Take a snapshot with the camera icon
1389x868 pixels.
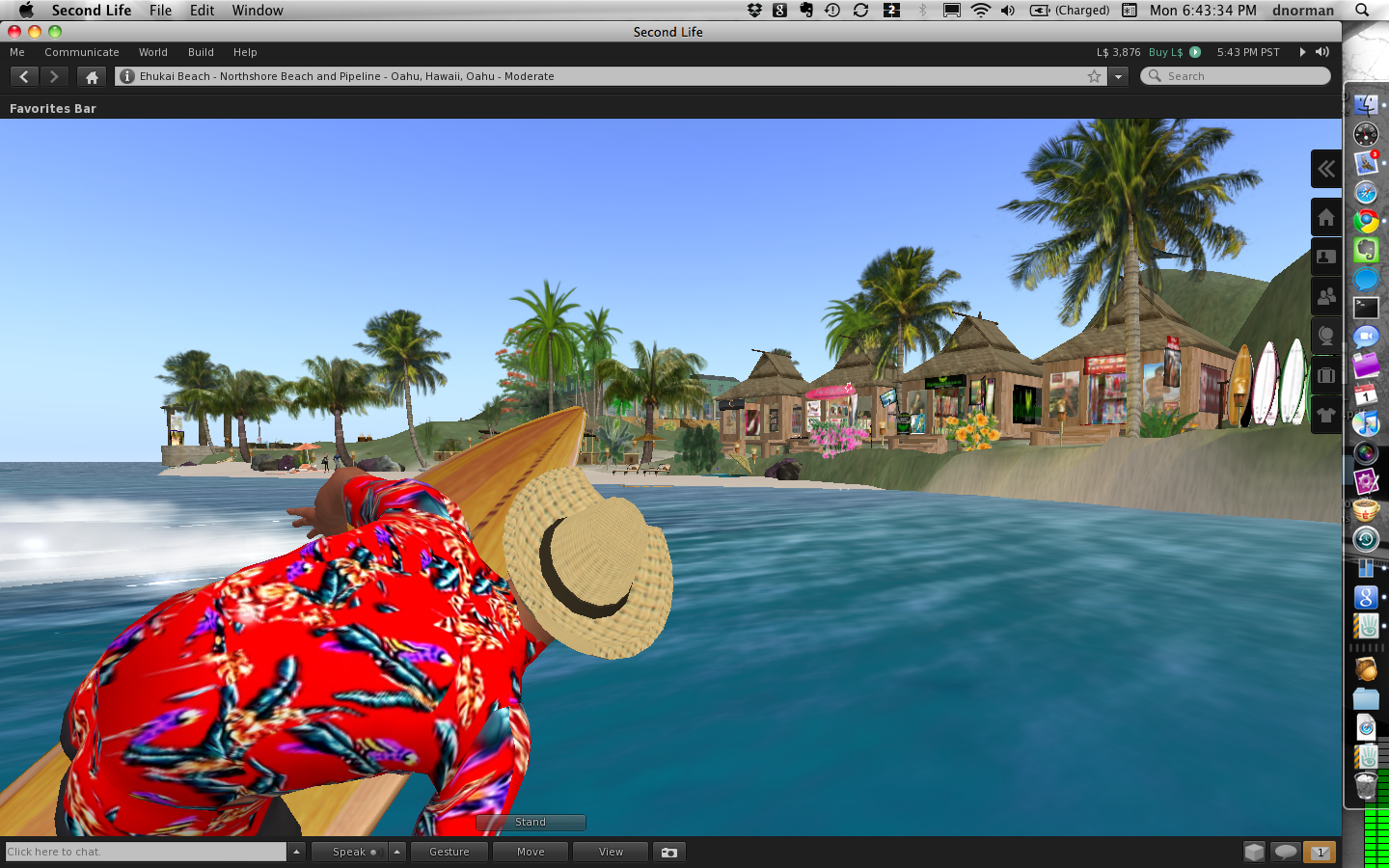click(x=669, y=852)
